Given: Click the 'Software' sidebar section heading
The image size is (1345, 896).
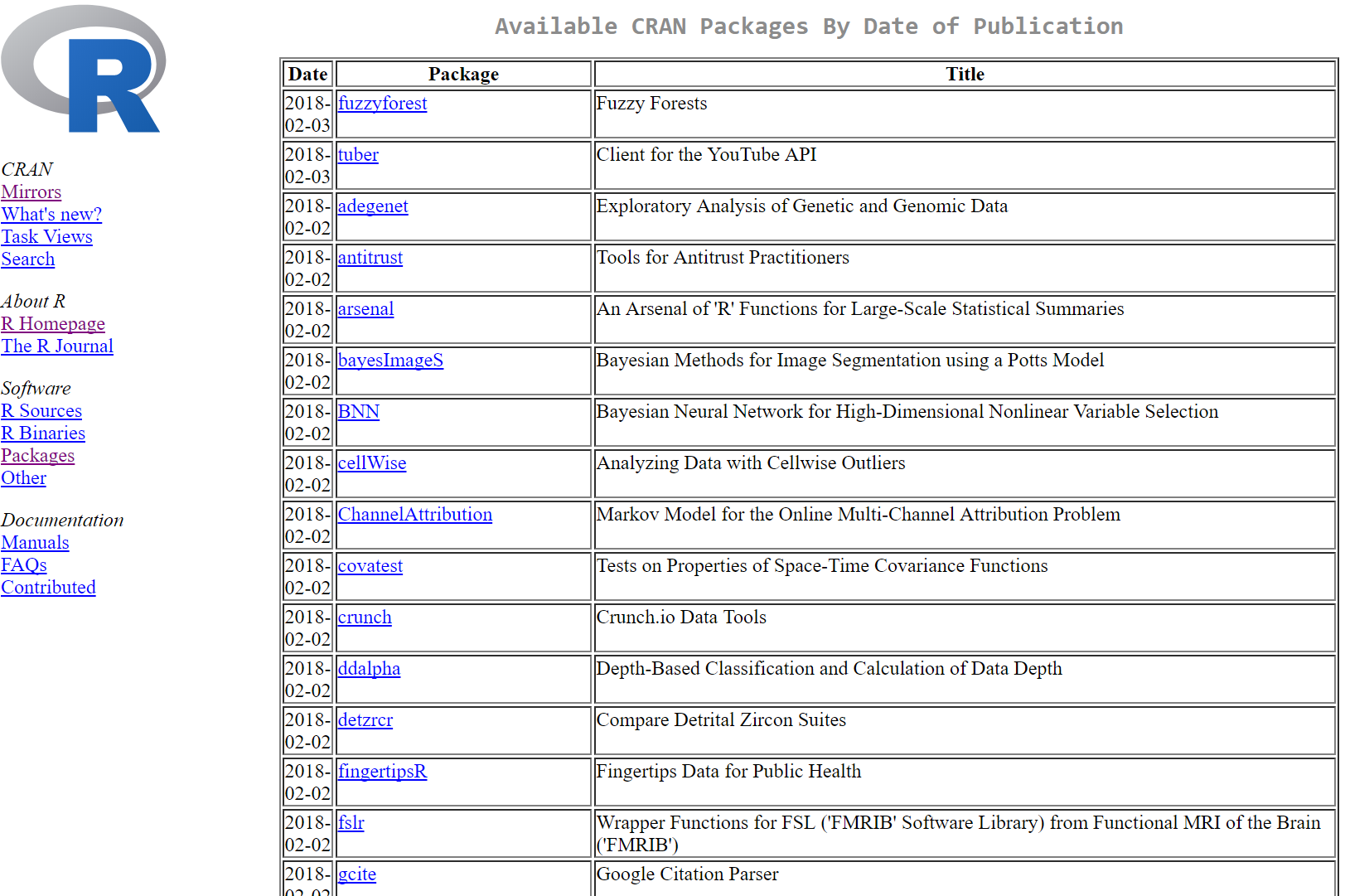Looking at the screenshot, I should [36, 388].
